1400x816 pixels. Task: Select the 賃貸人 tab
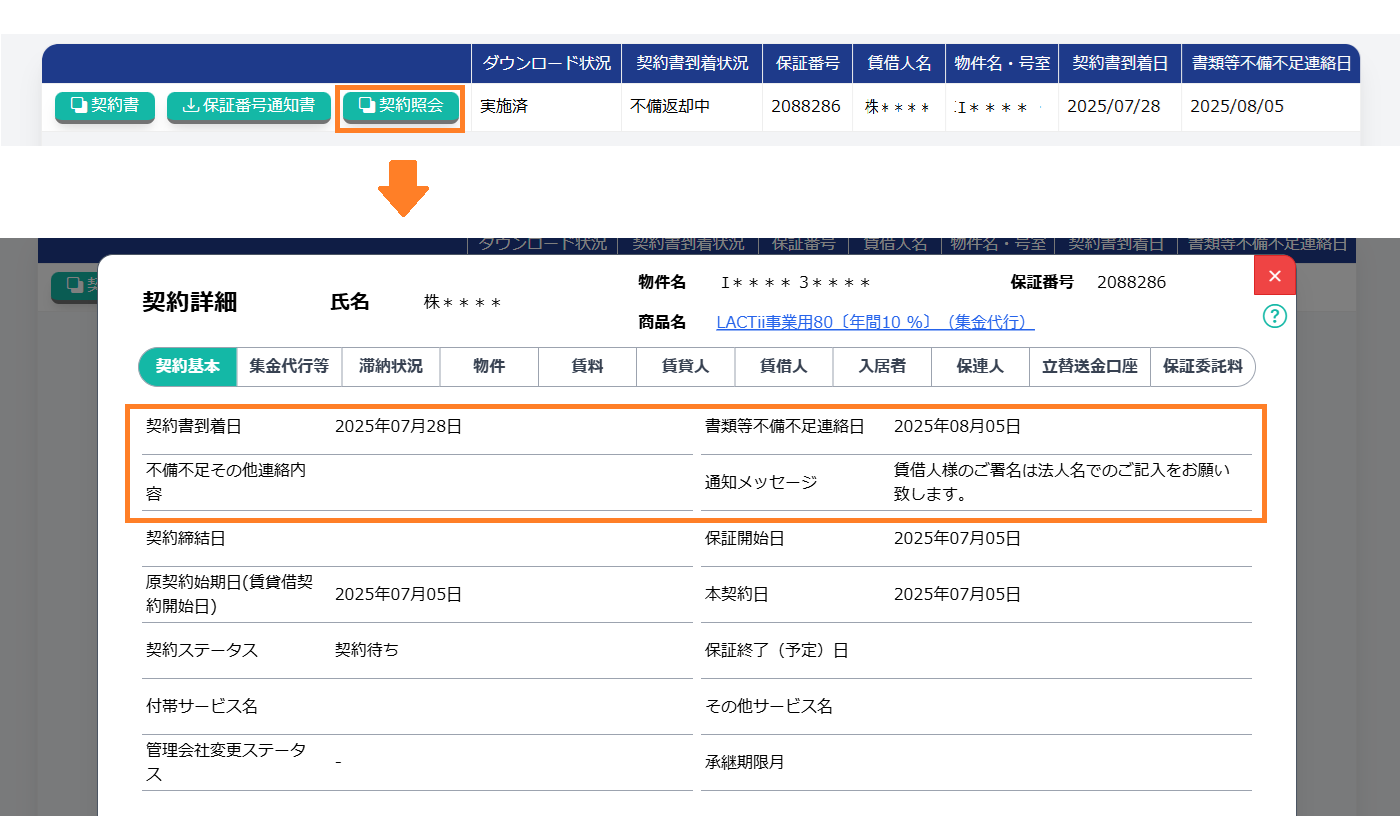pos(685,366)
